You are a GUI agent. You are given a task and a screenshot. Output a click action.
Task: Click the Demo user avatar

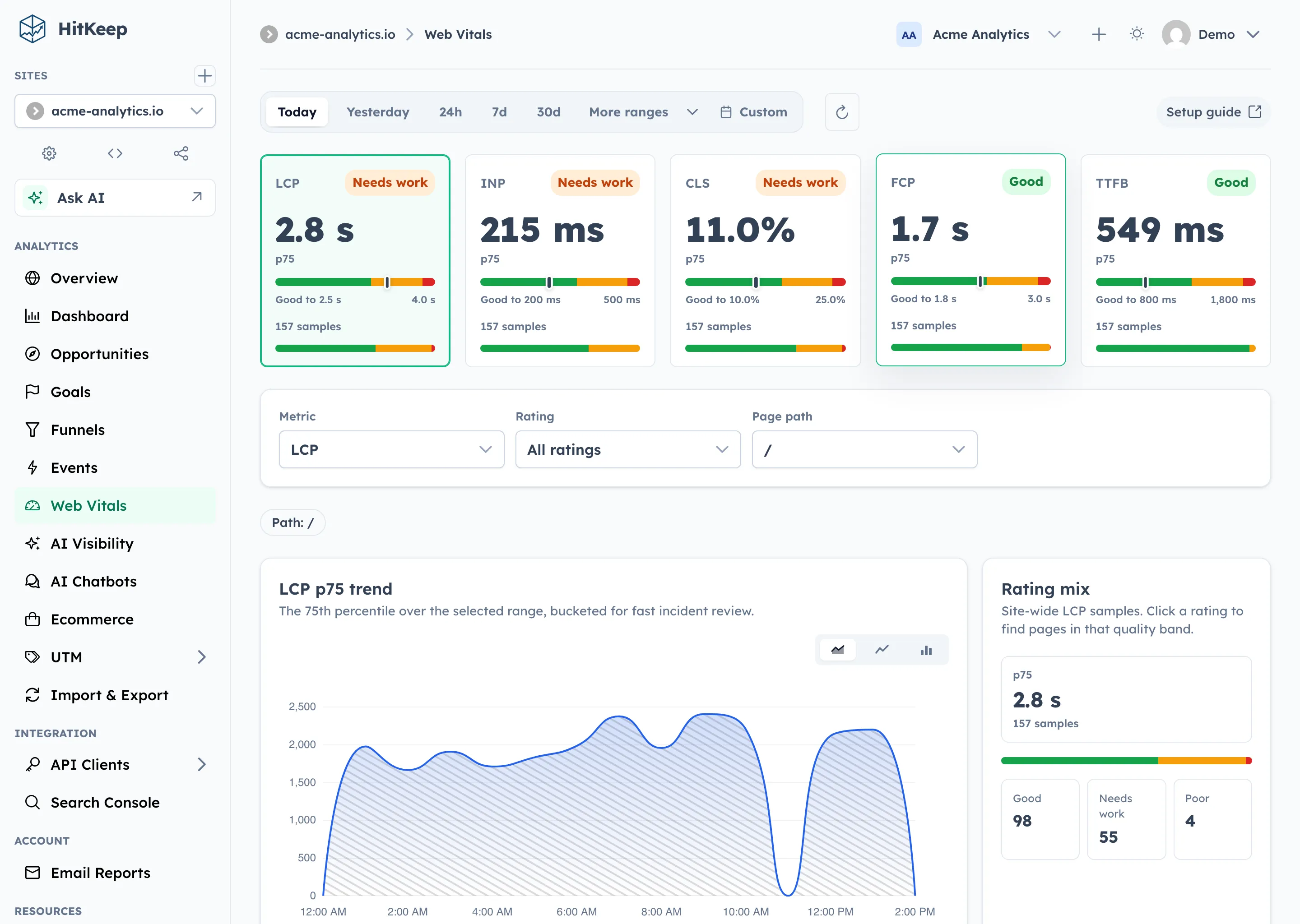pos(1176,34)
